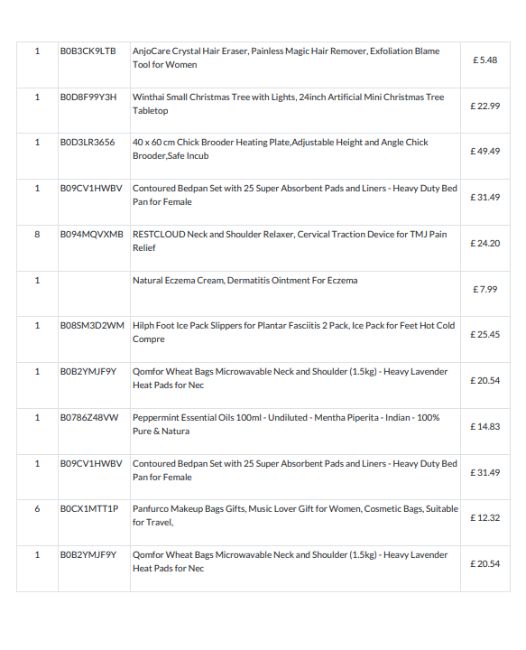The width and height of the screenshot is (526, 650).
Task: Select the Winthai Small Christmas Tree row text
Action: click(x=288, y=104)
